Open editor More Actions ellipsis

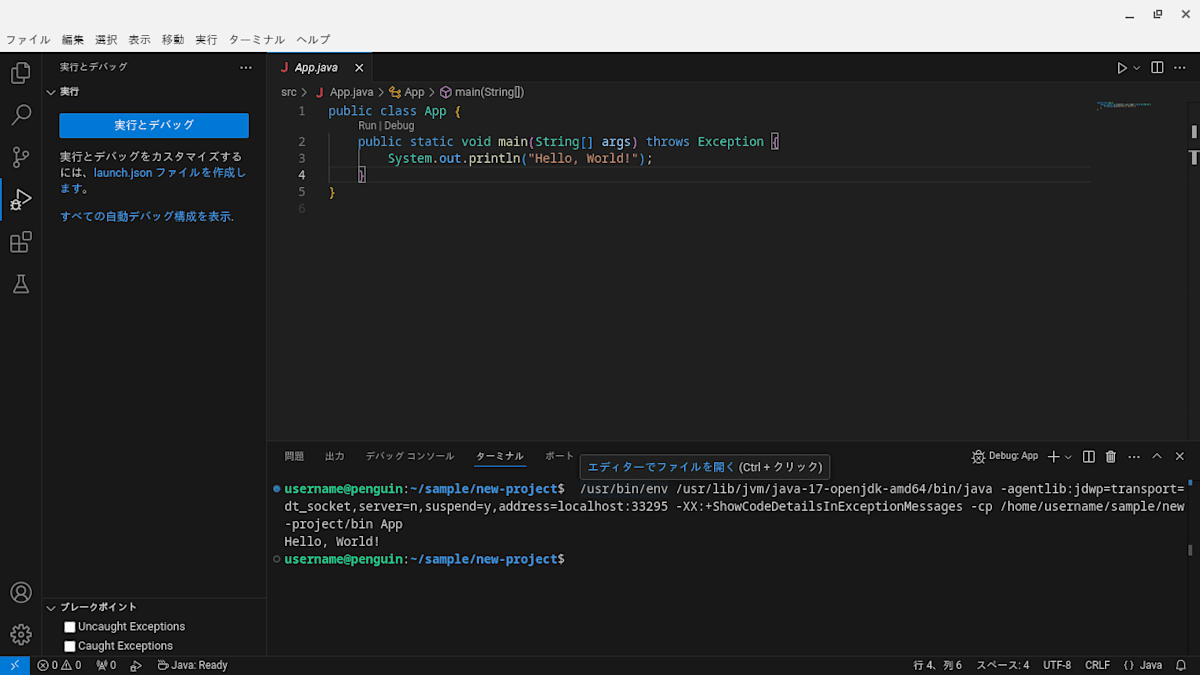[1181, 68]
